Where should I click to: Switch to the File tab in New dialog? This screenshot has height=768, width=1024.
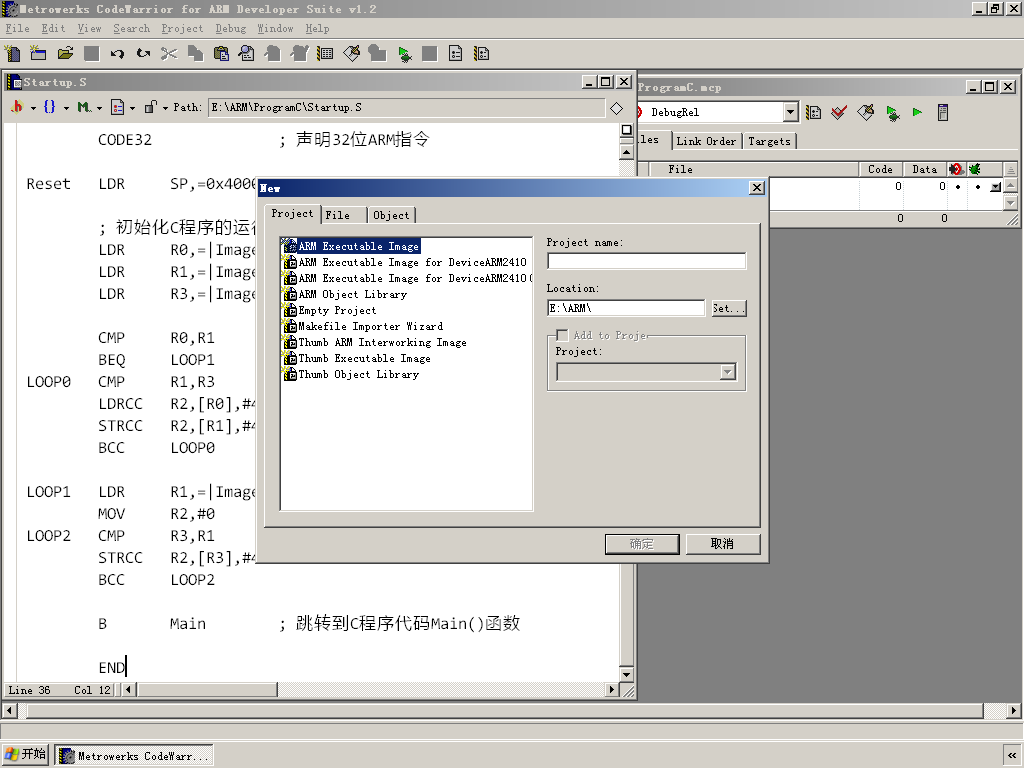338,215
